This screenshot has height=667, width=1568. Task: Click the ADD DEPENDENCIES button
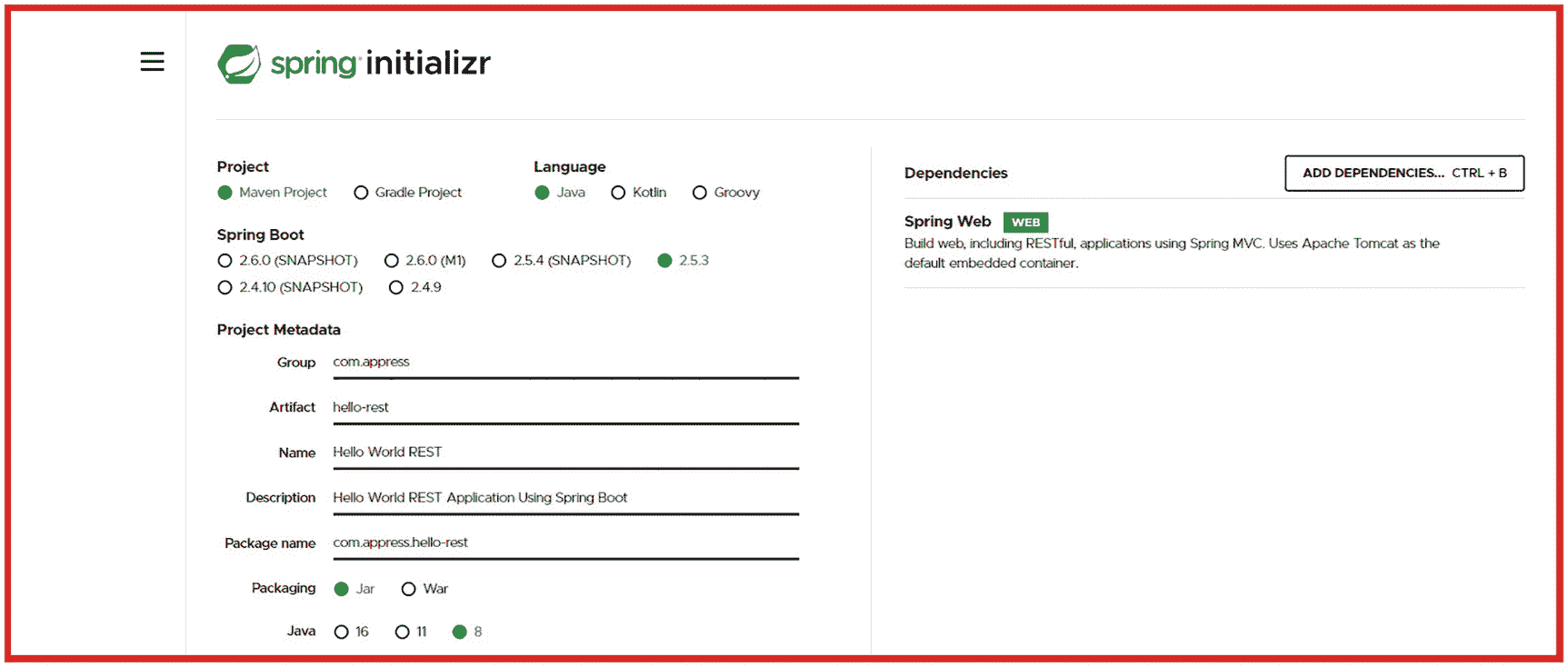(x=1404, y=173)
